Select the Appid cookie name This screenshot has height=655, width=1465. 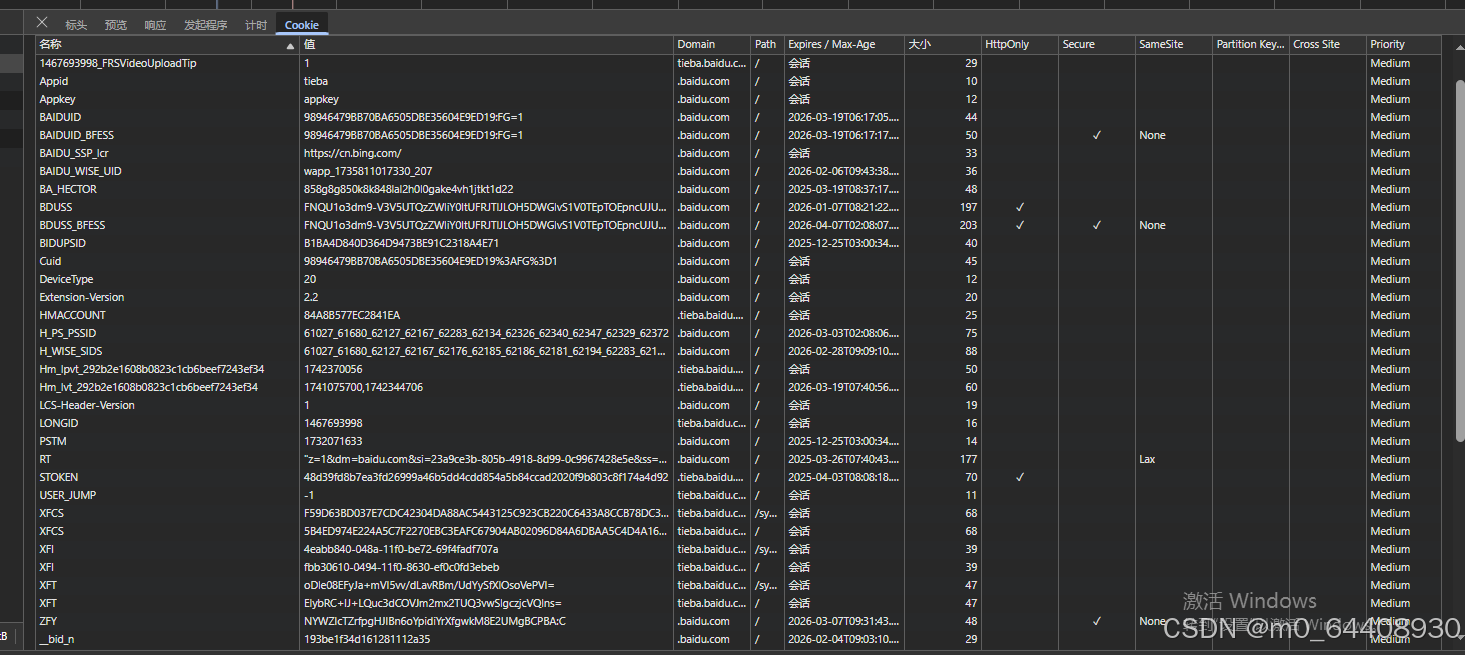(x=54, y=81)
